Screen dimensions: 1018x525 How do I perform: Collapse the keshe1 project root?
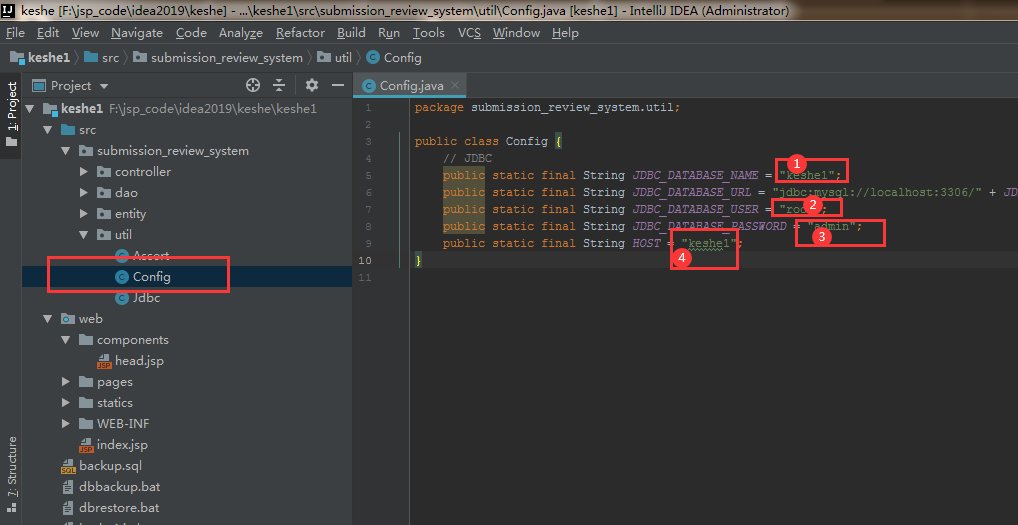29,108
